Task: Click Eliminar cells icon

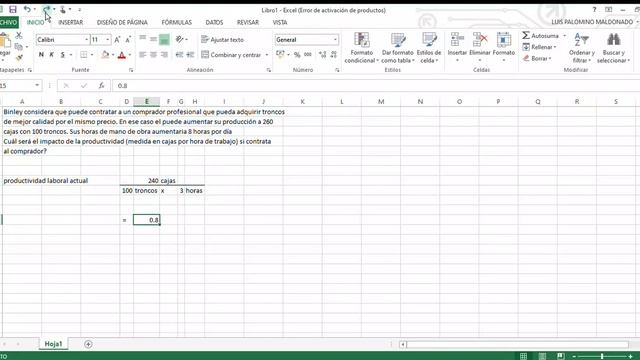Action: click(x=480, y=41)
